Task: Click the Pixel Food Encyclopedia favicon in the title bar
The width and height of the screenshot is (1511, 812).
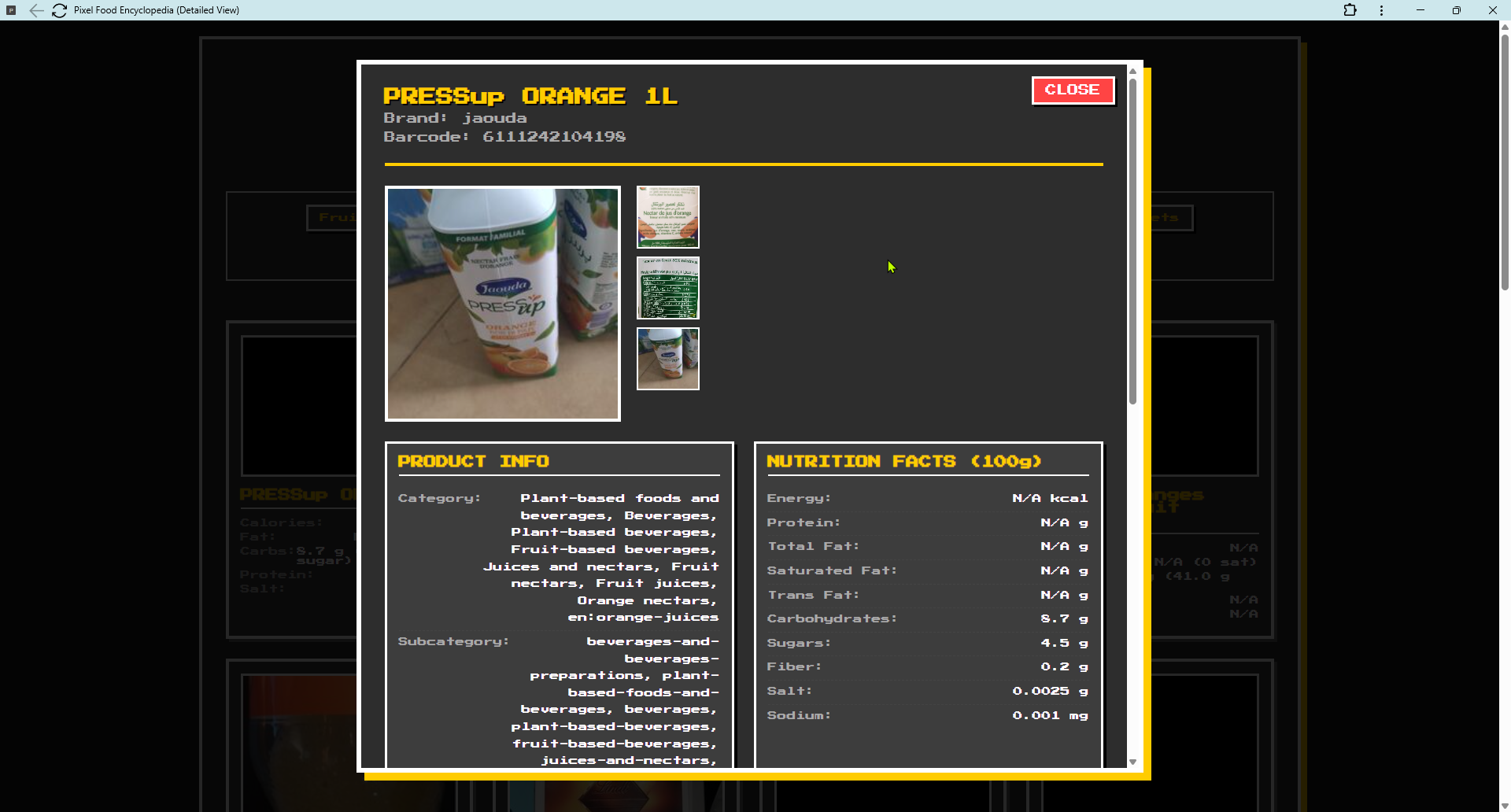Action: 11,10
